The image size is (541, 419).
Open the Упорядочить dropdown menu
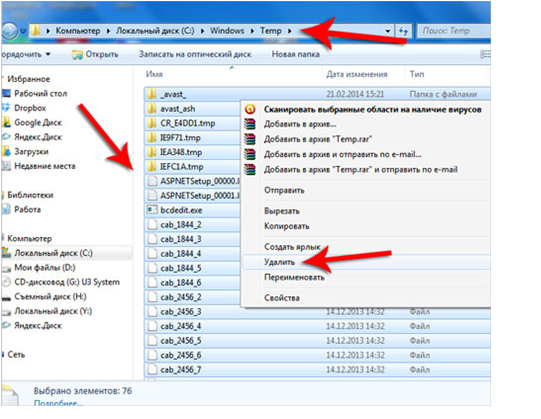point(26,54)
